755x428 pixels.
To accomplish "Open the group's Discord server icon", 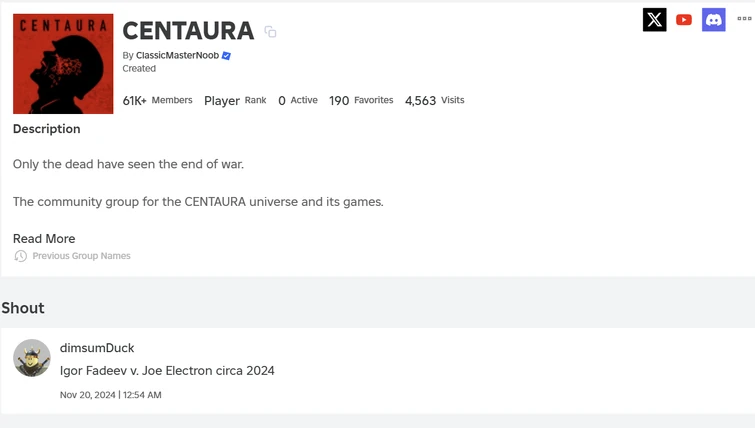I will (713, 19).
